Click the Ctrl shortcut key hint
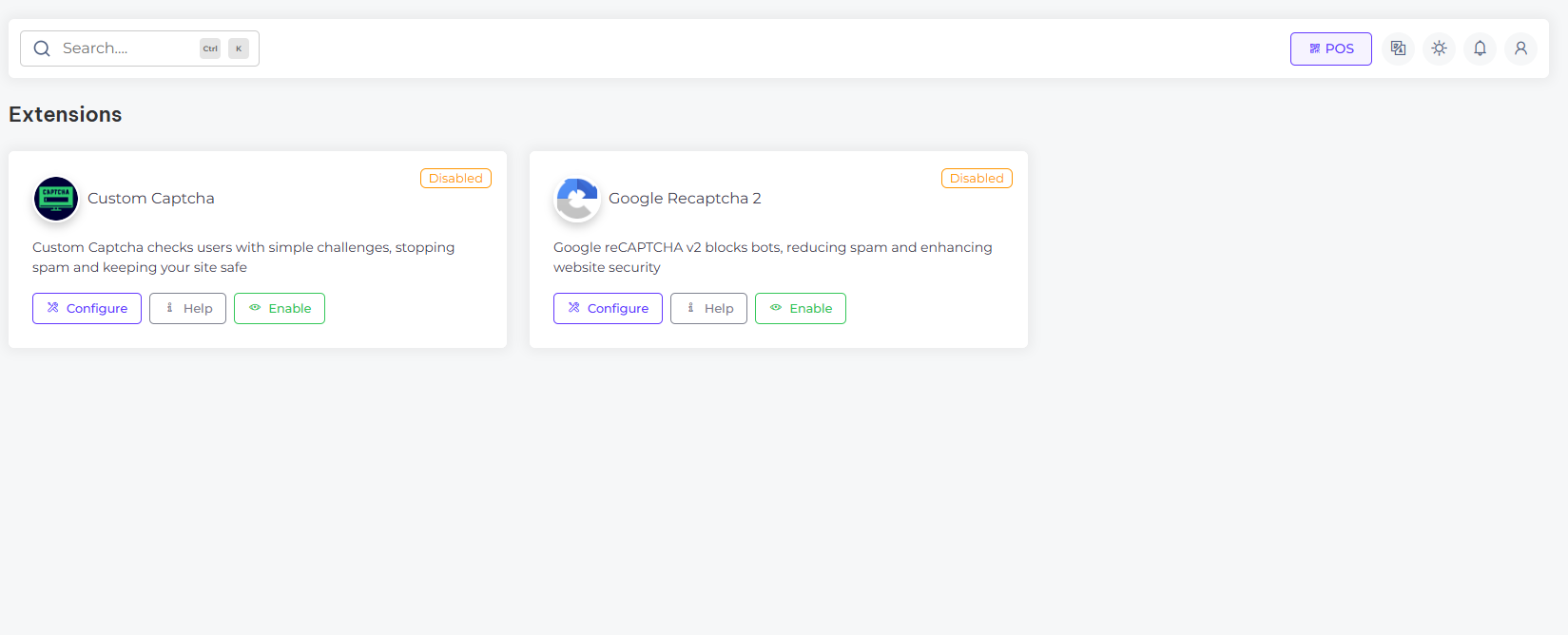1568x635 pixels. point(210,48)
